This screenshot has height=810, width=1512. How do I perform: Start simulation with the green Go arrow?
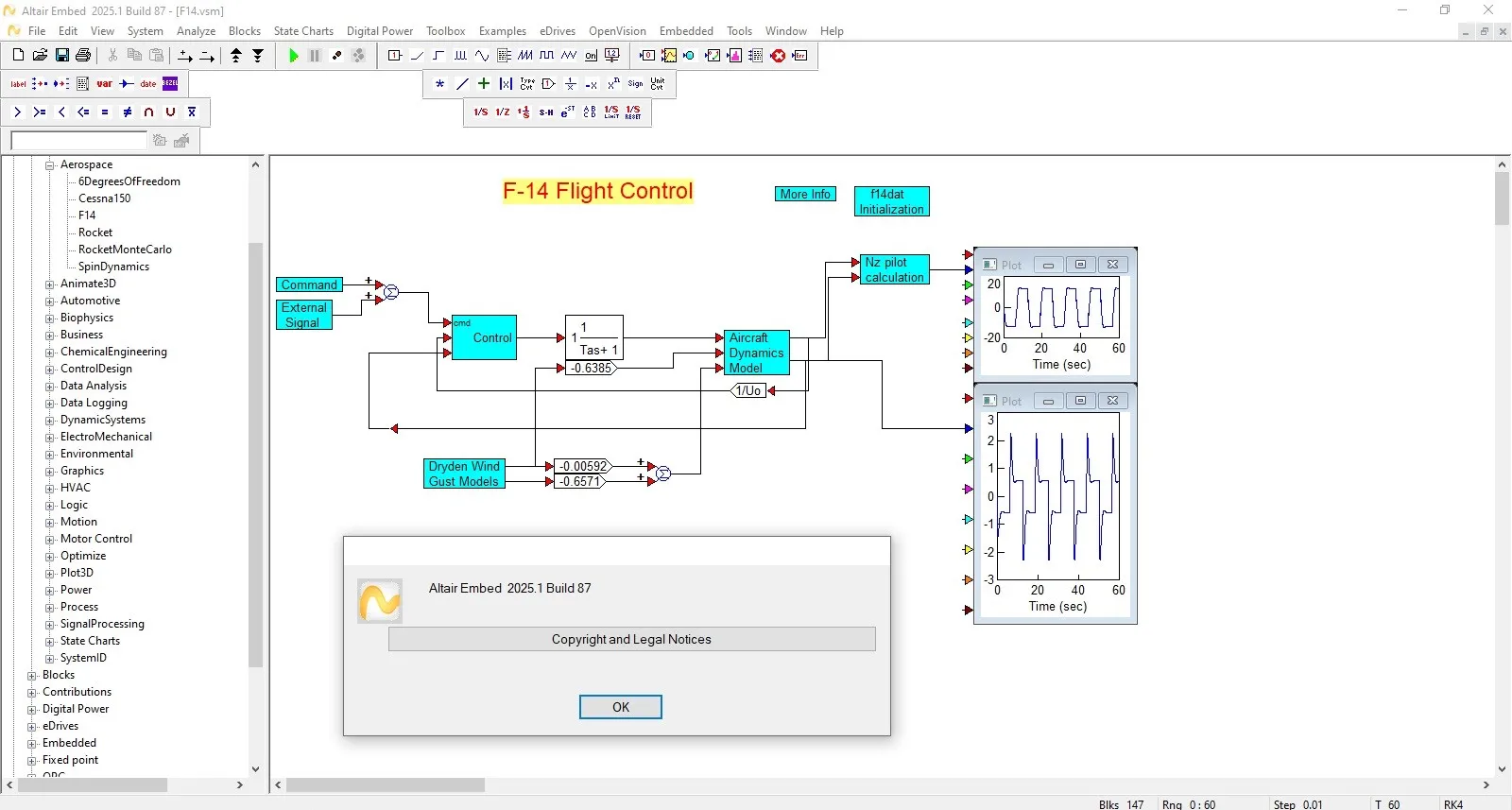pyautogui.click(x=293, y=56)
